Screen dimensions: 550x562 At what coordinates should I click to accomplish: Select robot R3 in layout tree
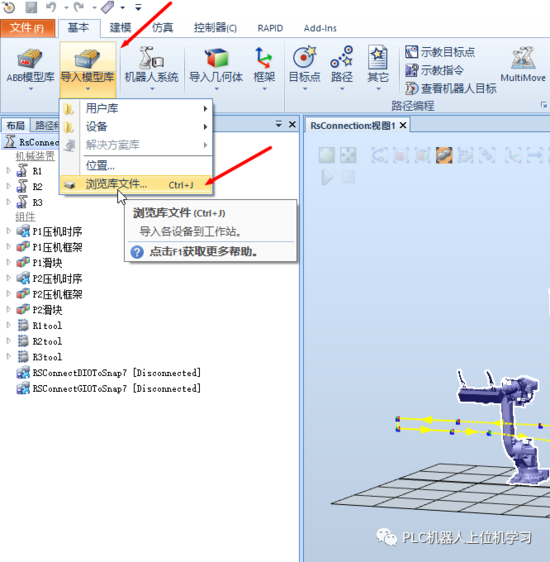coord(29,203)
